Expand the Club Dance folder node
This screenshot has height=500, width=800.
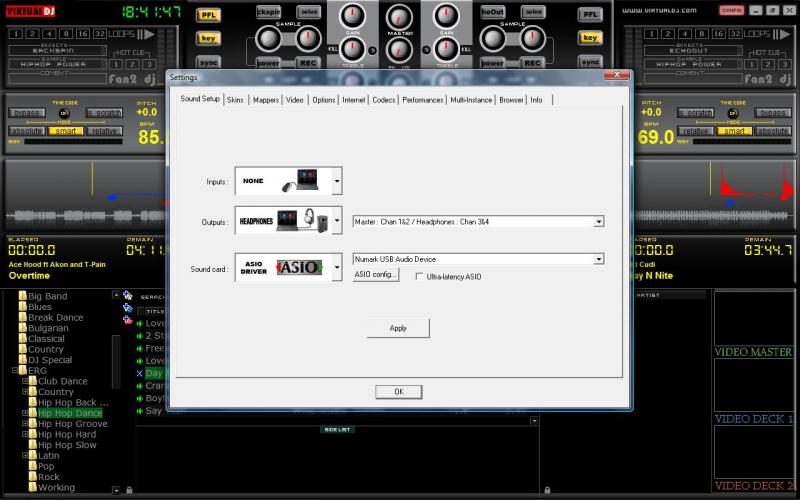click(24, 381)
